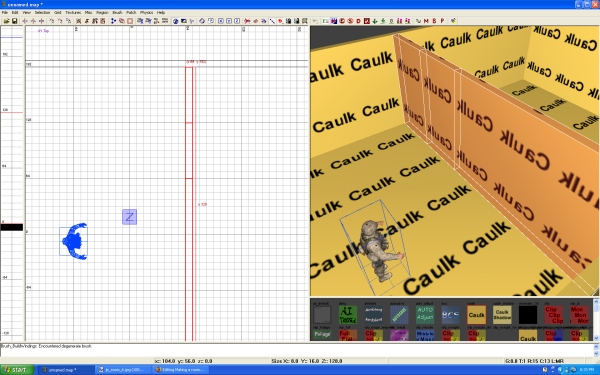
Task: Click the red letter D toolbar icon
Action: click(359, 21)
